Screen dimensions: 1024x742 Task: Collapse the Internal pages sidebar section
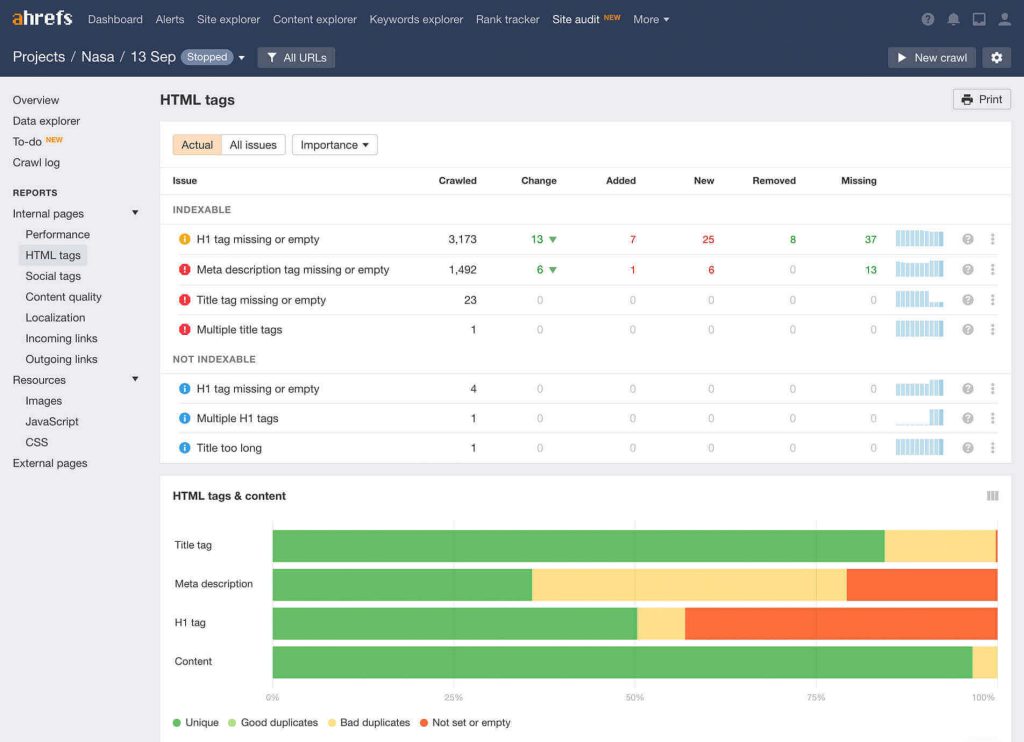(x=134, y=212)
